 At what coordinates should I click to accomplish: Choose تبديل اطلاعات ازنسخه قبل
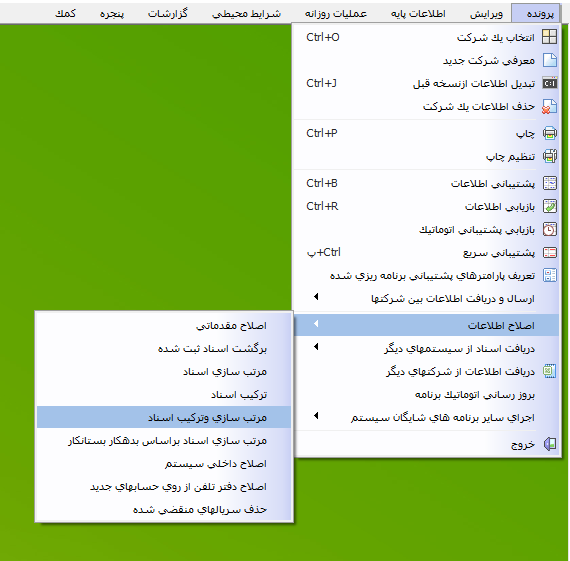(x=426, y=83)
